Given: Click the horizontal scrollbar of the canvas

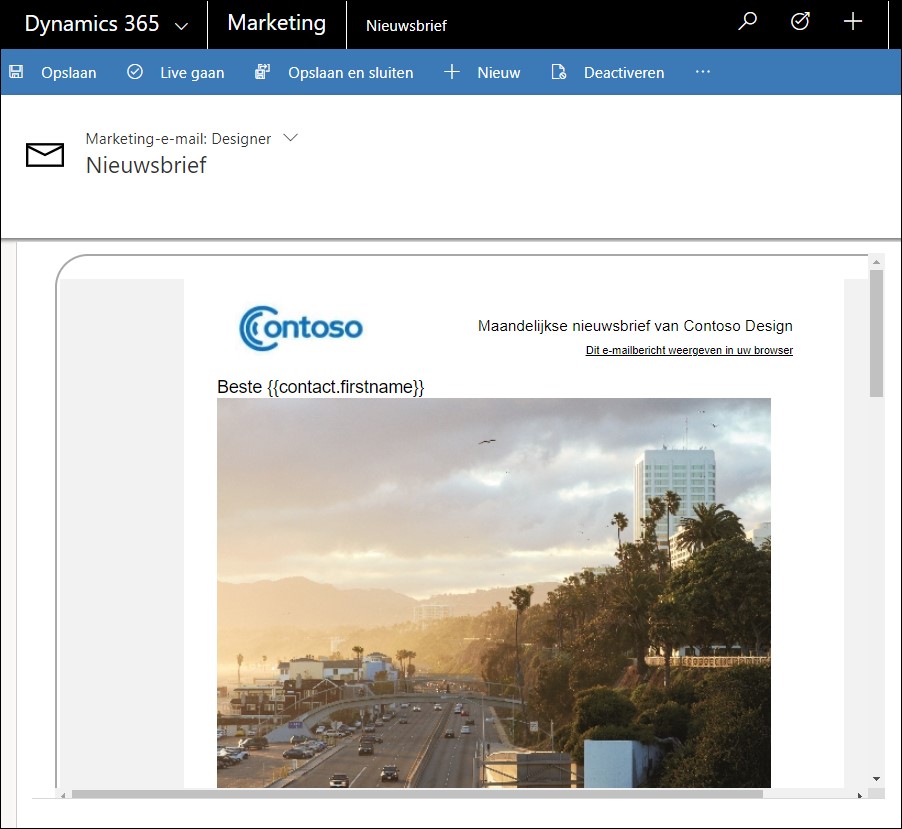Looking at the screenshot, I should [415, 794].
